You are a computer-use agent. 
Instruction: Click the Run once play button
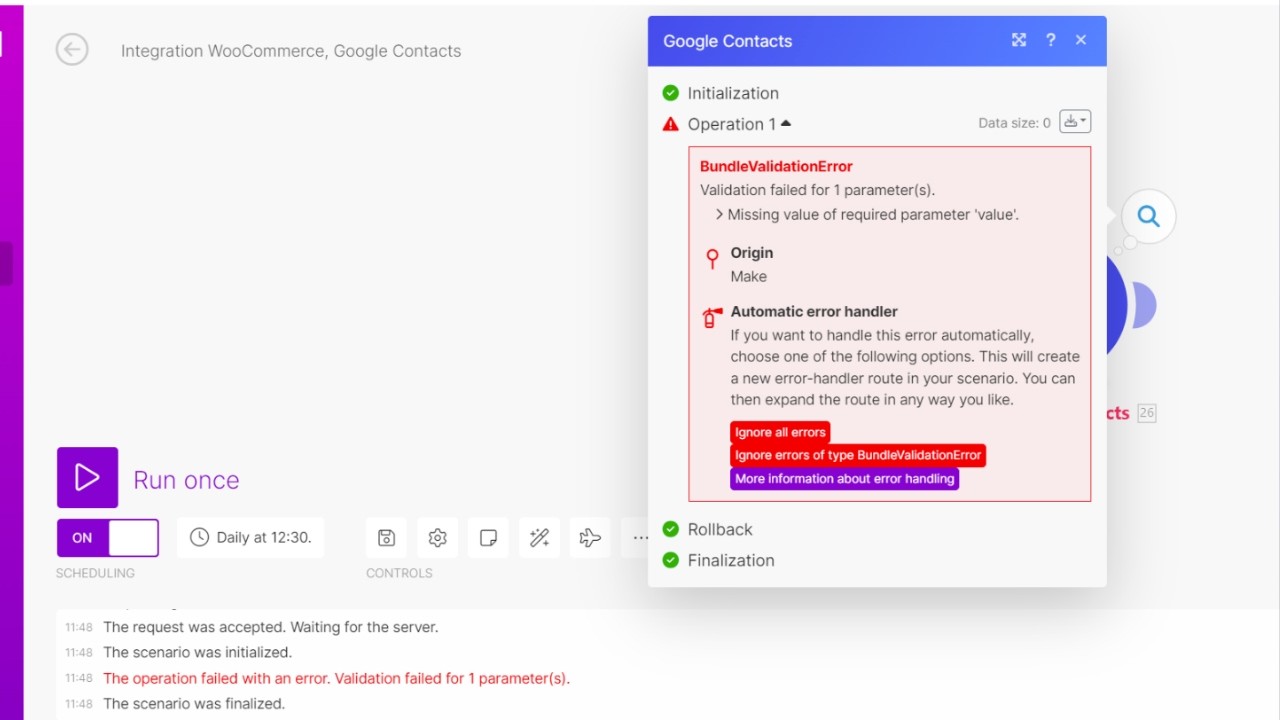point(87,477)
